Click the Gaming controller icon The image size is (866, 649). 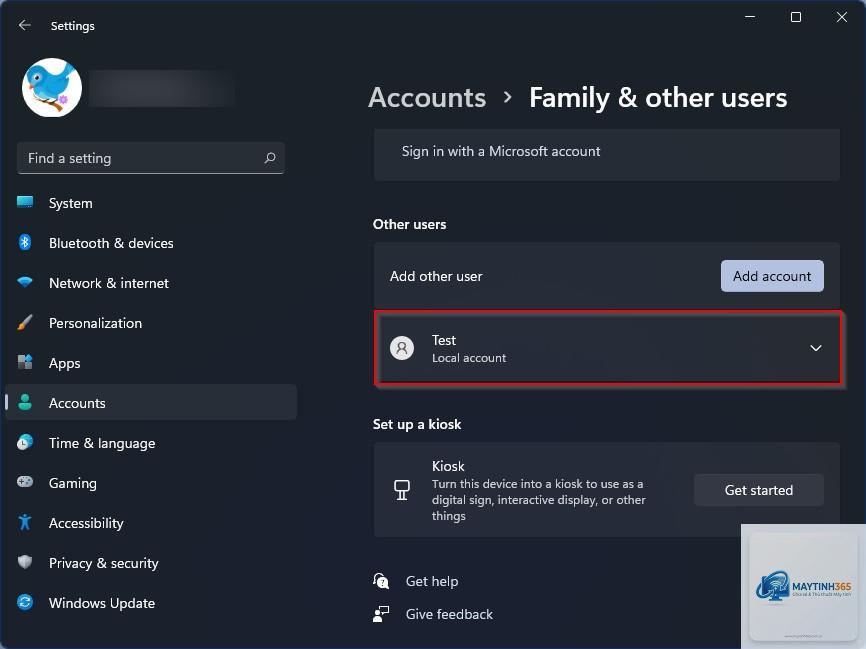pos(25,482)
